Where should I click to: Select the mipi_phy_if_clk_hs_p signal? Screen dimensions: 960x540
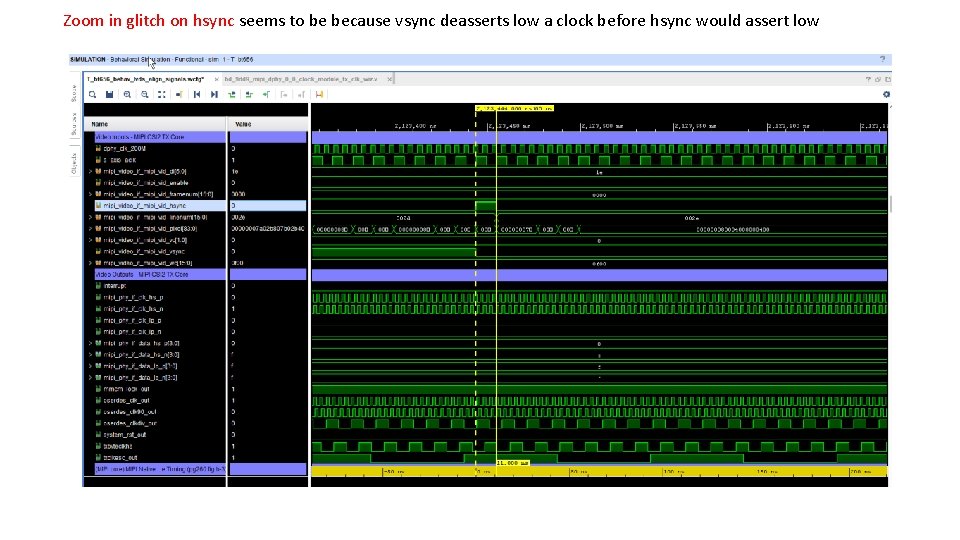point(133,298)
